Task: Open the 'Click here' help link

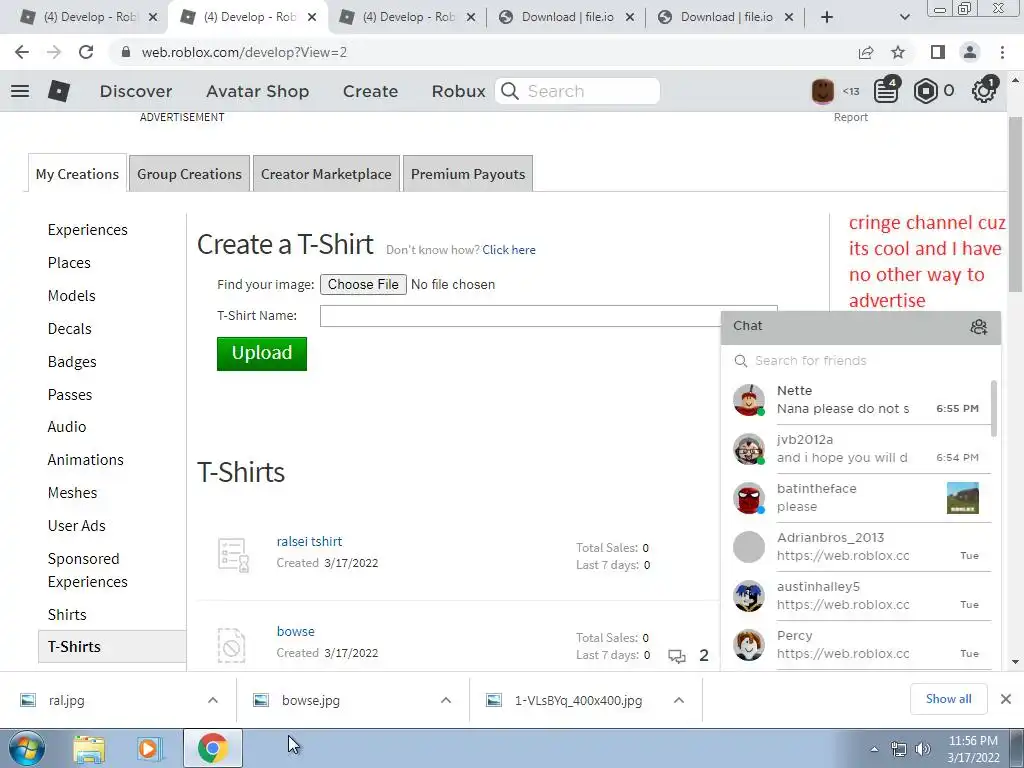Action: tap(509, 249)
